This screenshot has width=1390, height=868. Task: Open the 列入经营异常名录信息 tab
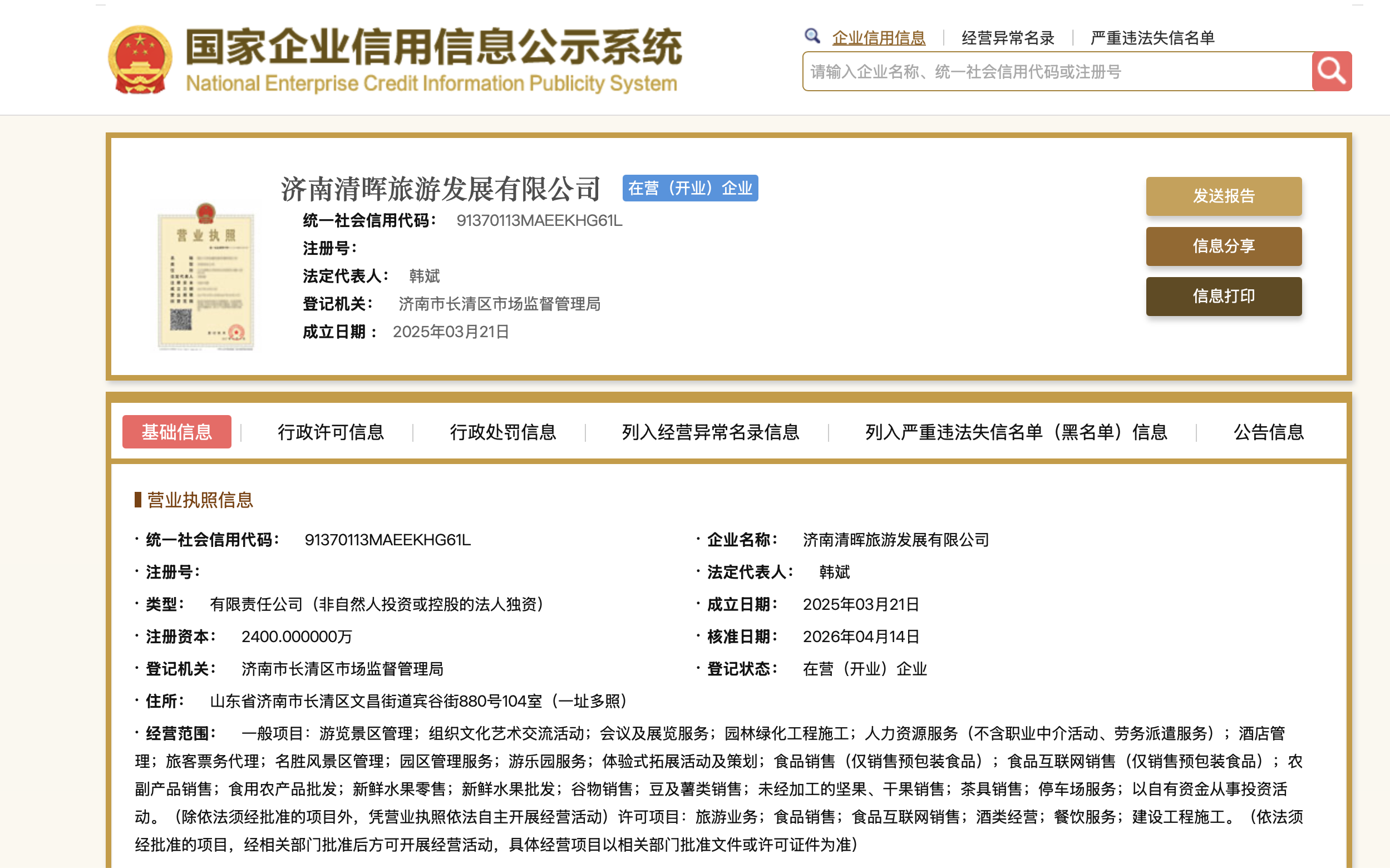tap(710, 432)
